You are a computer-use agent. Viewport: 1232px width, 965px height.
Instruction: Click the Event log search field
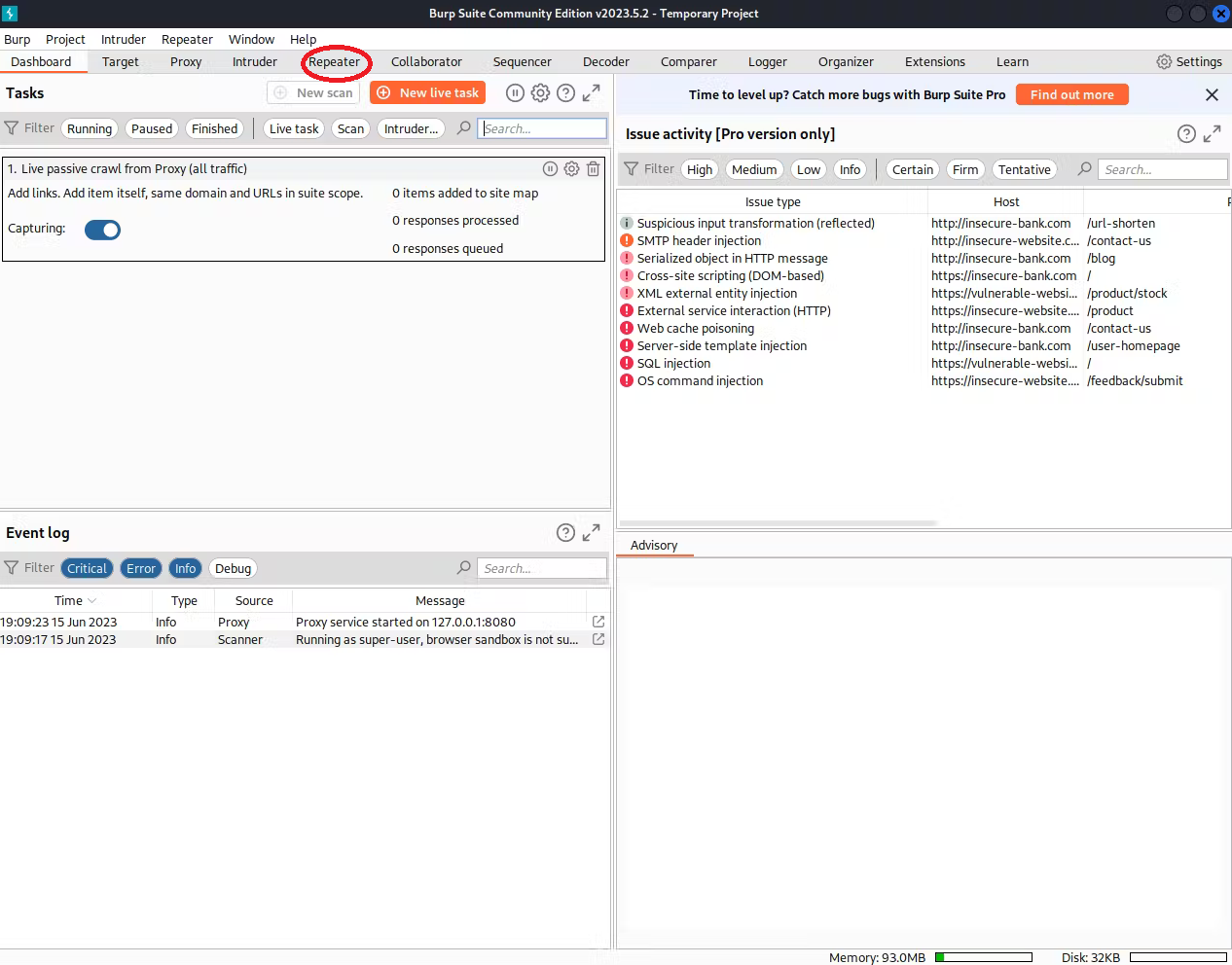(x=542, y=568)
